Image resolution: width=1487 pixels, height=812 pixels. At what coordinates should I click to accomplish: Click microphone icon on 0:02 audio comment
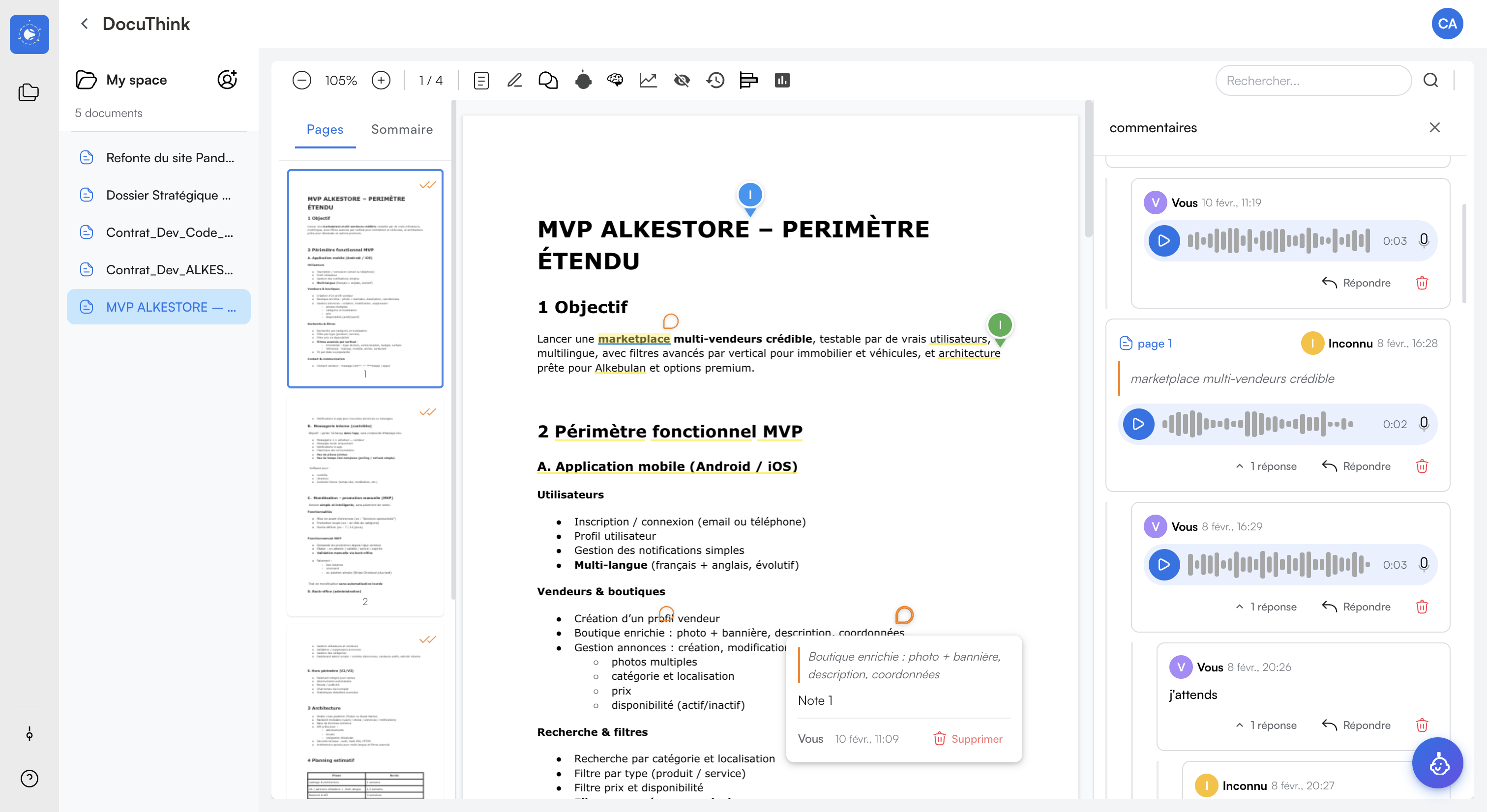[x=1424, y=424]
